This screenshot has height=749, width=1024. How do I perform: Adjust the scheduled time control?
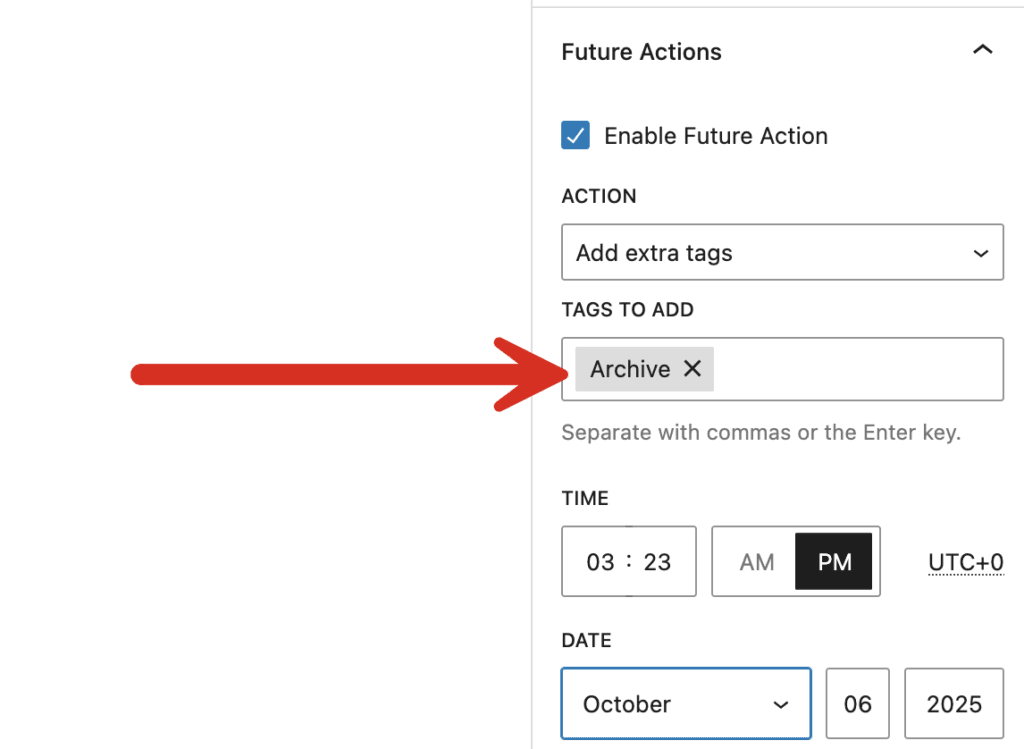point(628,561)
